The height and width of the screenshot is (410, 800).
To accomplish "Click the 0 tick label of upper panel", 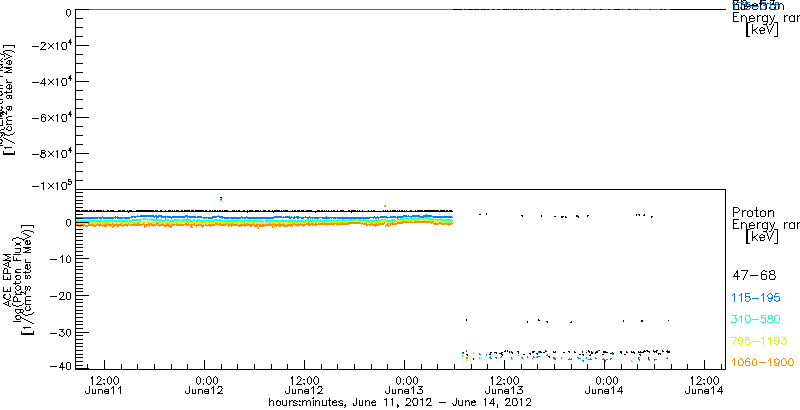I will [x=67, y=12].
